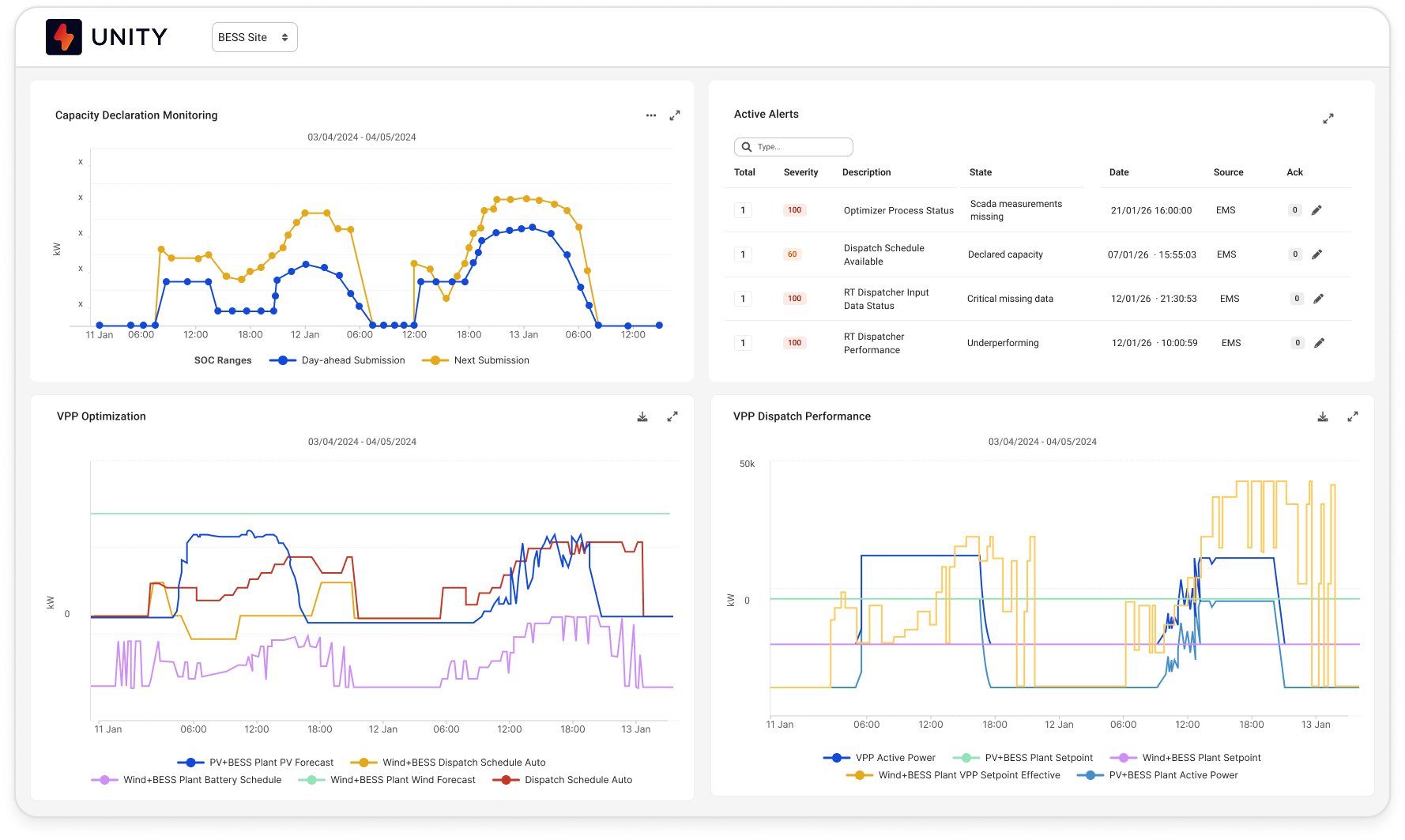Open Capacity Declaration Monitoring more options menu
The image size is (1405, 840).
point(650,115)
